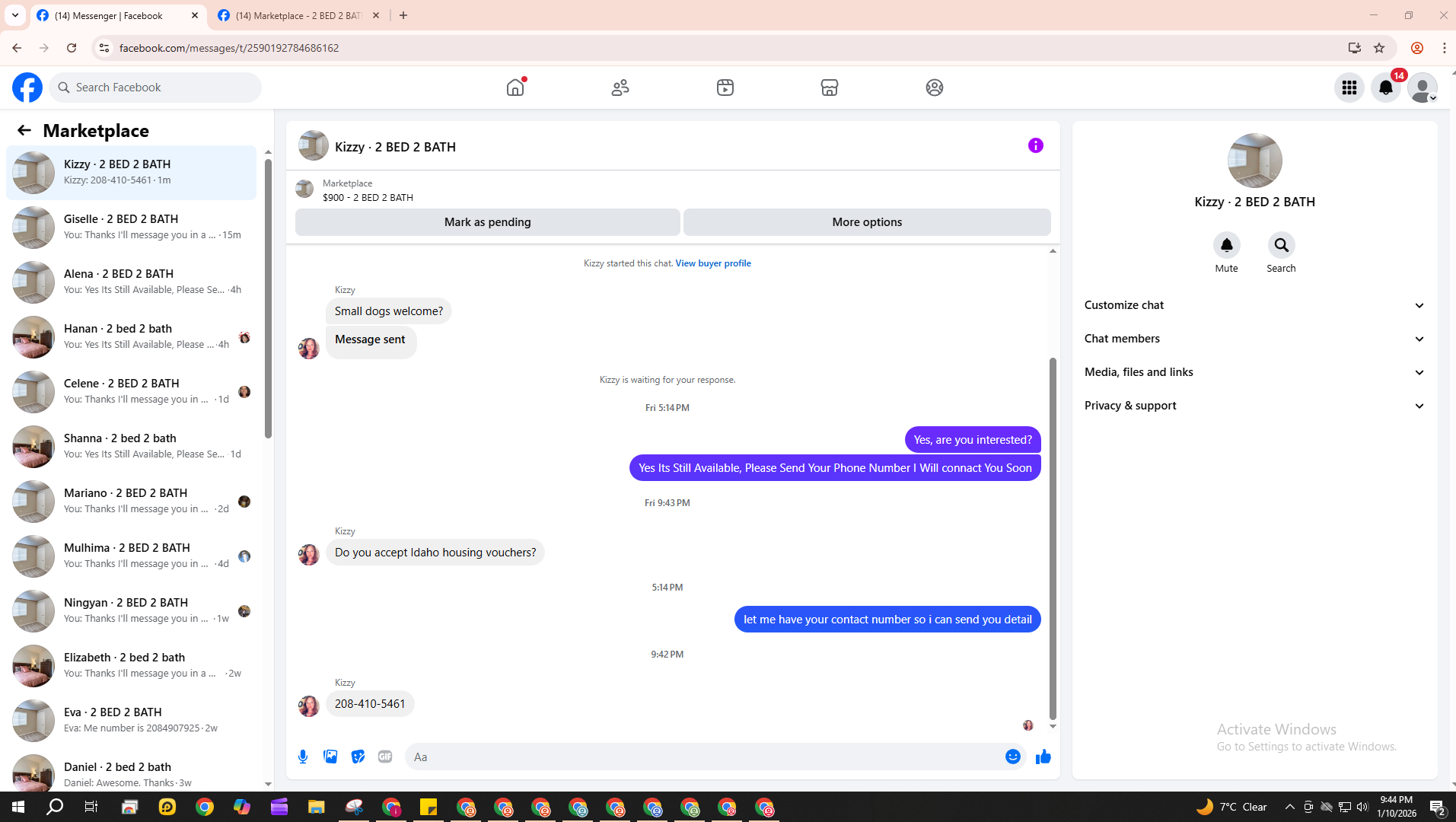Open Celene 2 BED 2 BATH conversation

click(131, 391)
